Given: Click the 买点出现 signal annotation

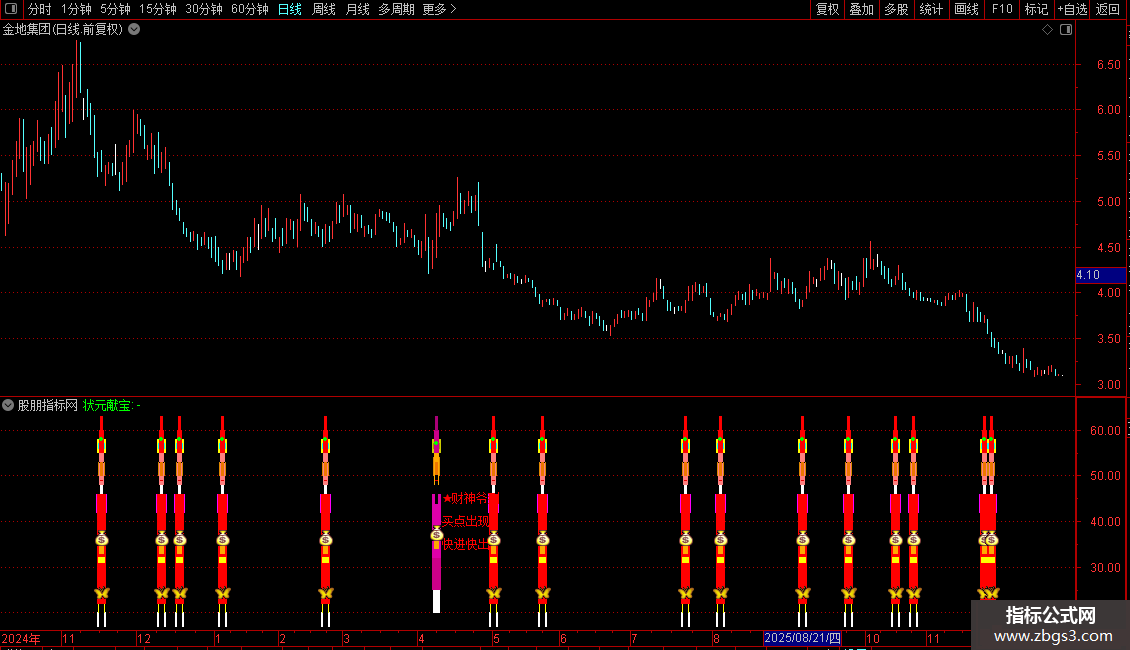Looking at the screenshot, I should point(466,521).
